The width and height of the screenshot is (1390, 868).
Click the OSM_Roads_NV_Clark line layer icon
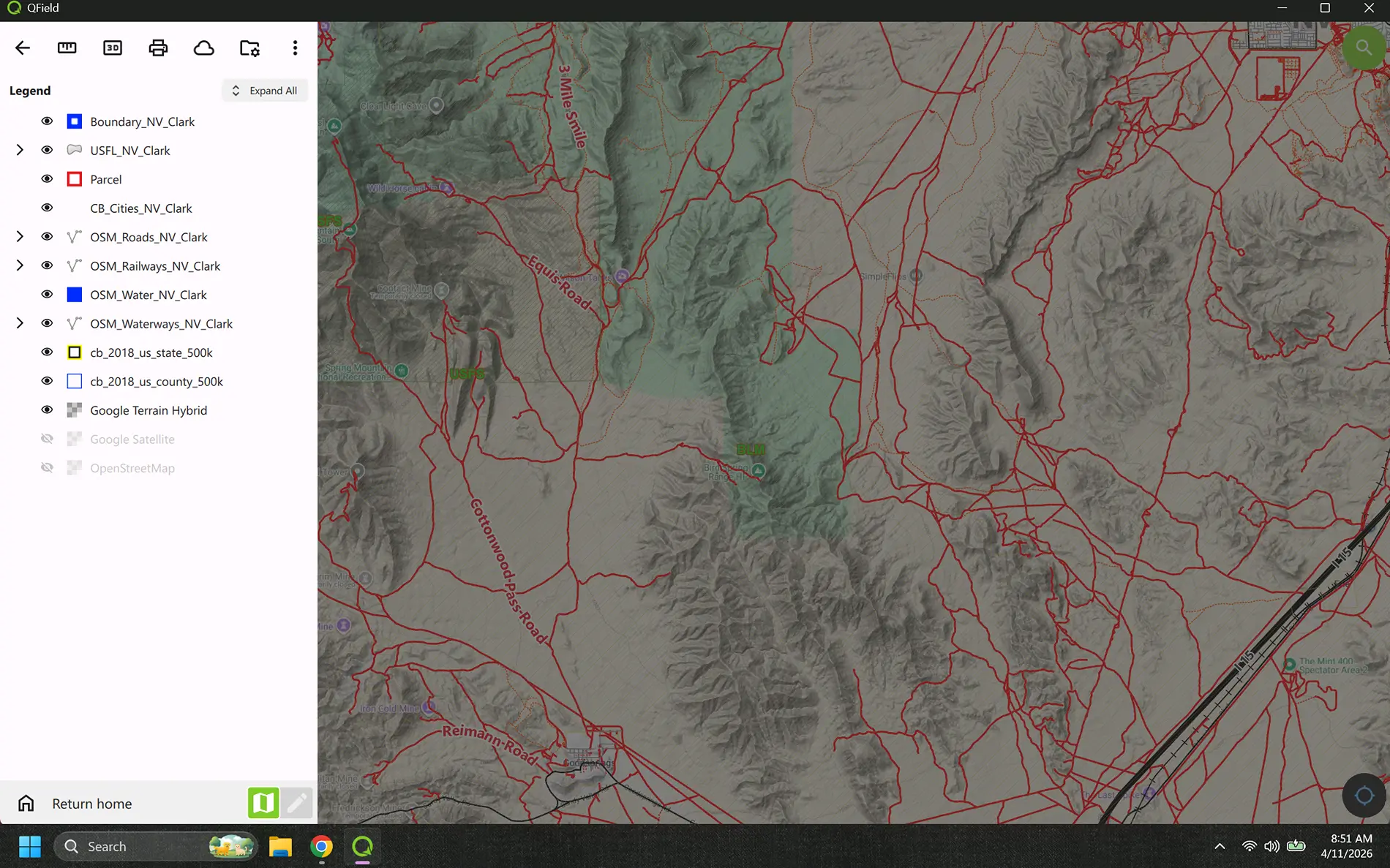74,237
